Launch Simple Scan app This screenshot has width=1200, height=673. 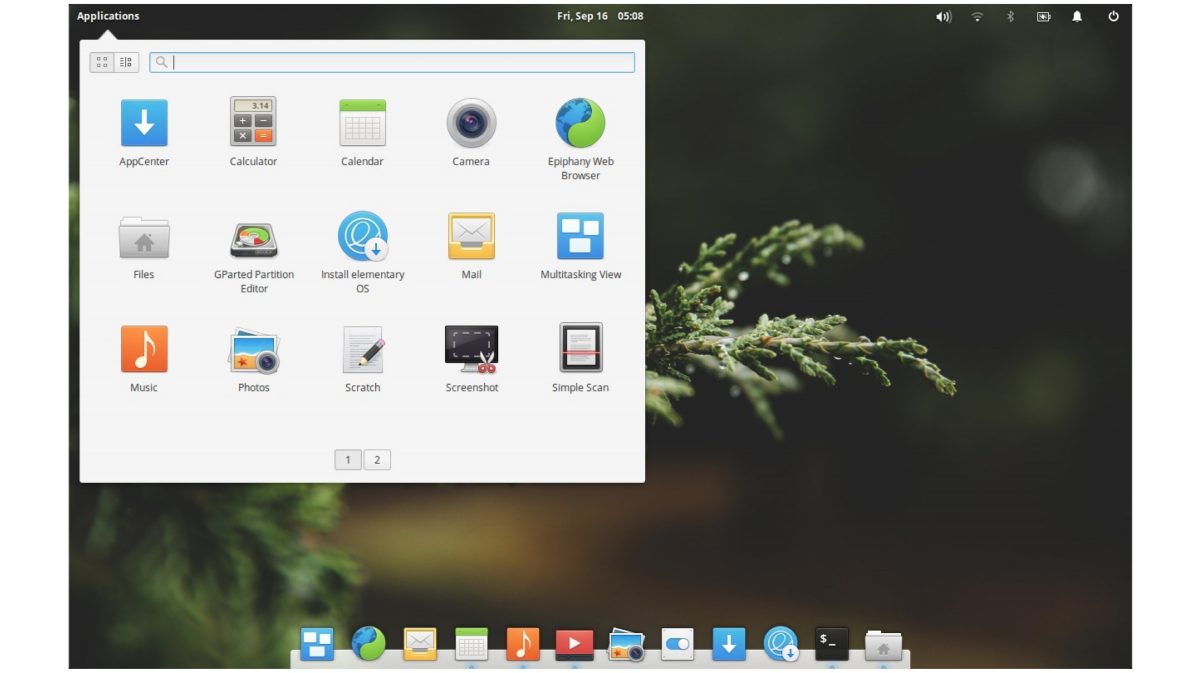pos(580,350)
